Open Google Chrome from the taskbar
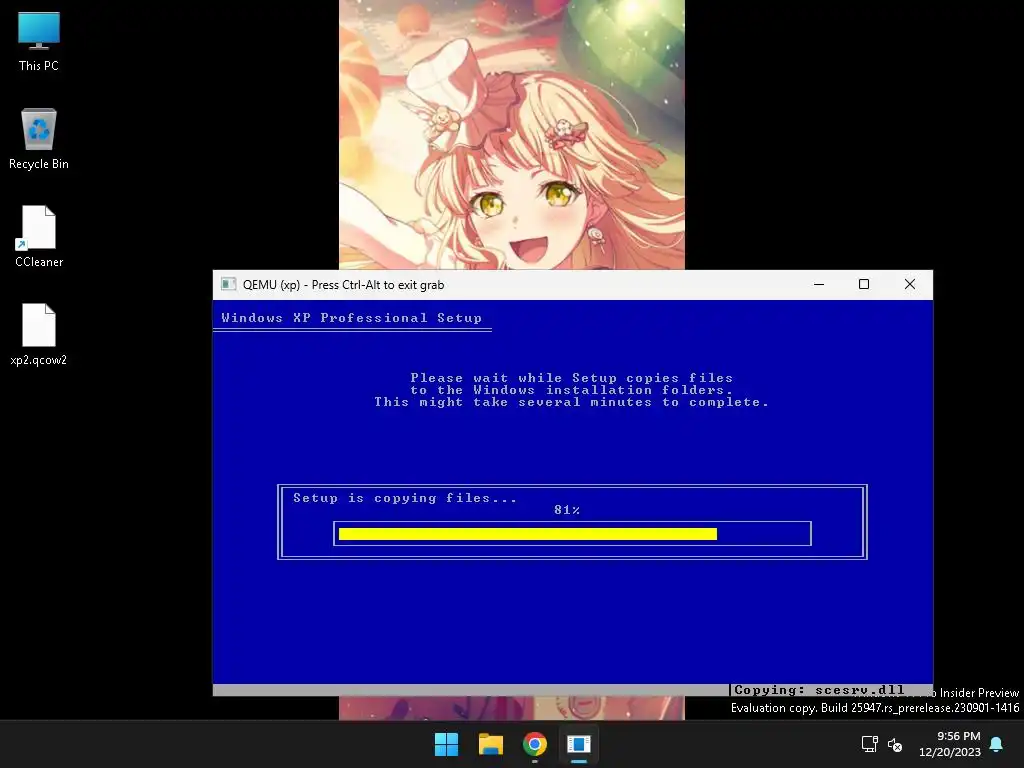 [534, 744]
